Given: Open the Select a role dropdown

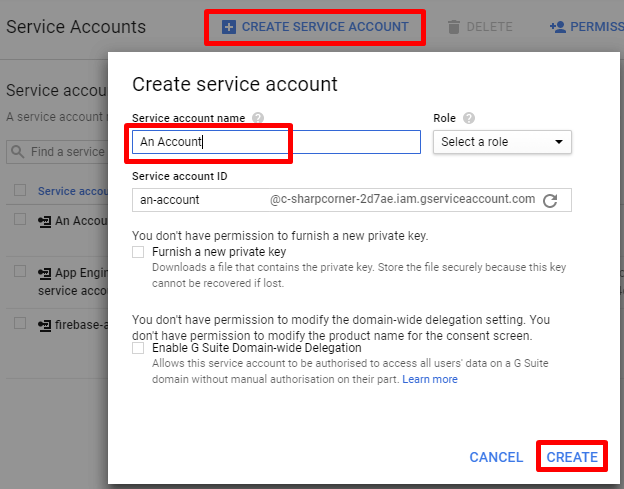Looking at the screenshot, I should (x=502, y=142).
